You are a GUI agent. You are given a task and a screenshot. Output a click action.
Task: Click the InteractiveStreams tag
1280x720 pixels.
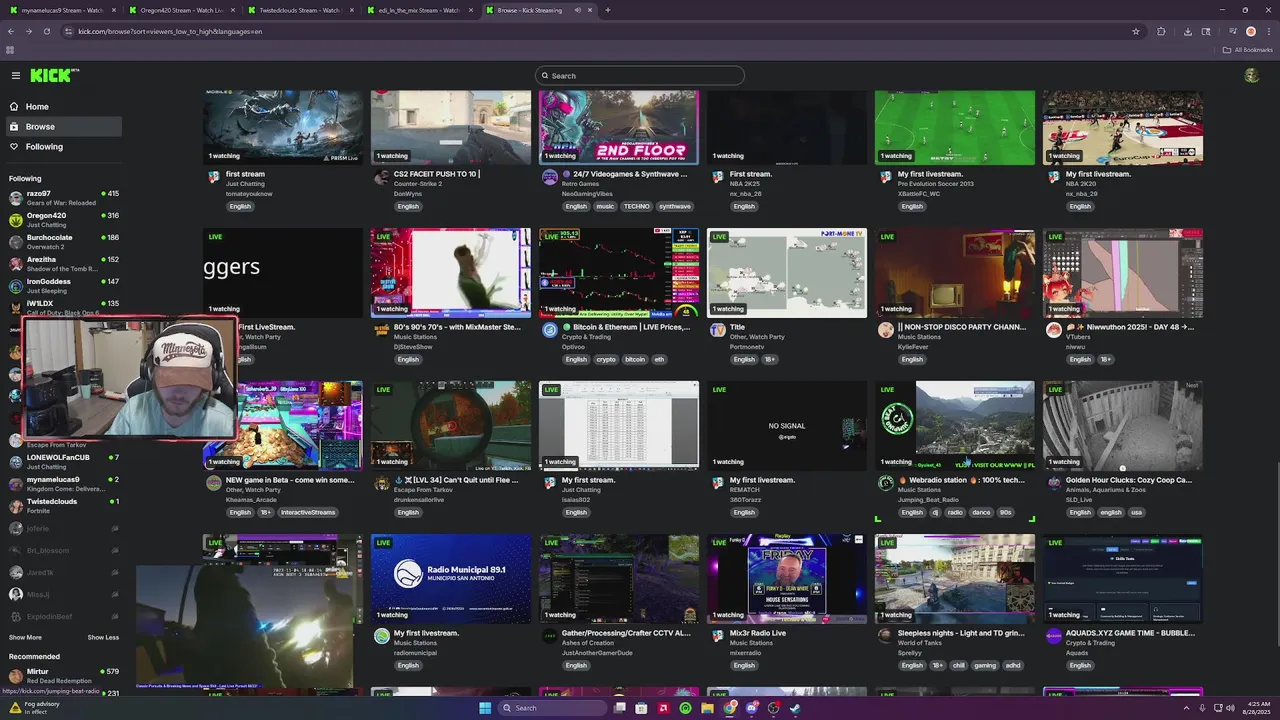pos(308,512)
